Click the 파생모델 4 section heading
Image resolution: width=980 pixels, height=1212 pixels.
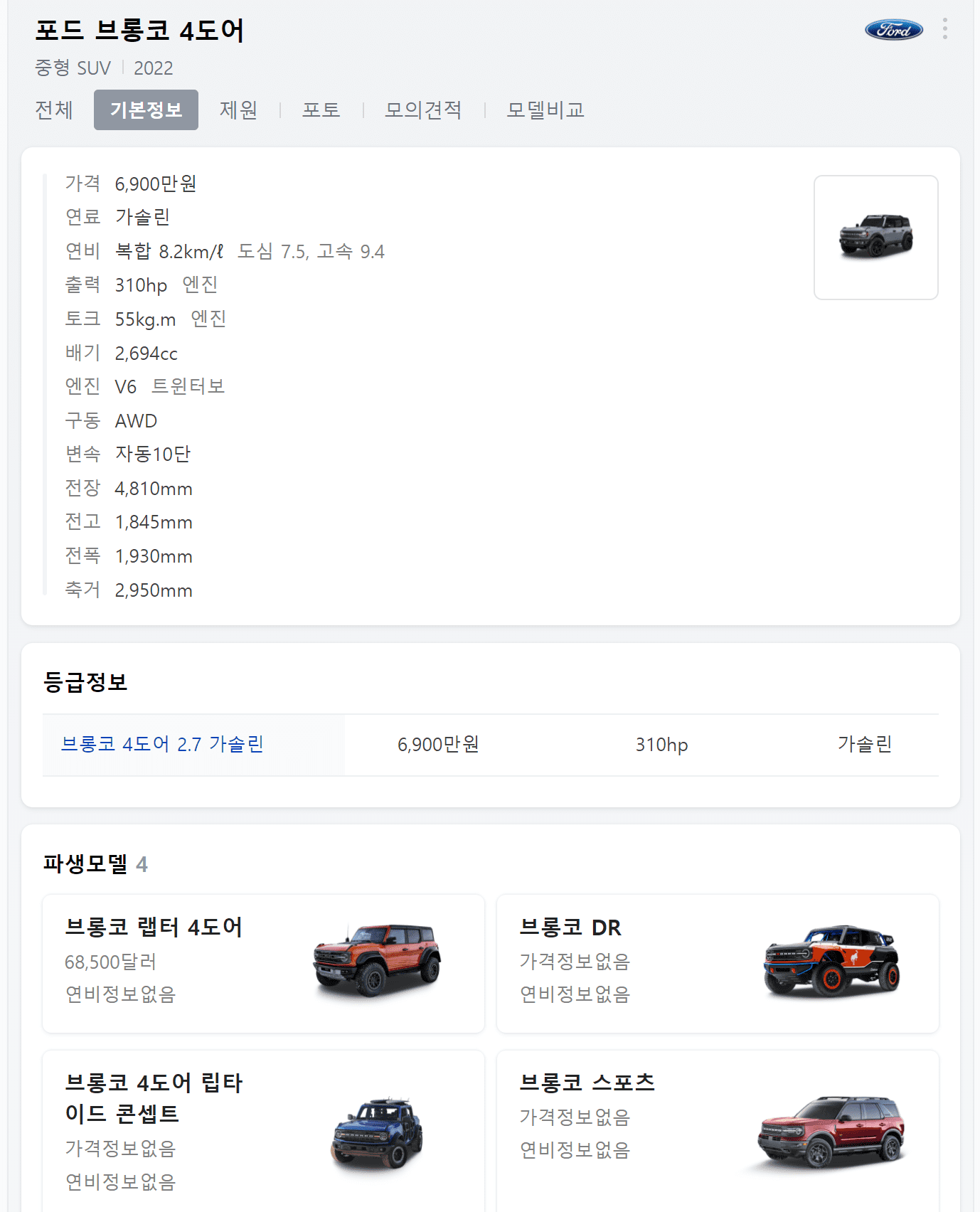pyautogui.click(x=95, y=863)
